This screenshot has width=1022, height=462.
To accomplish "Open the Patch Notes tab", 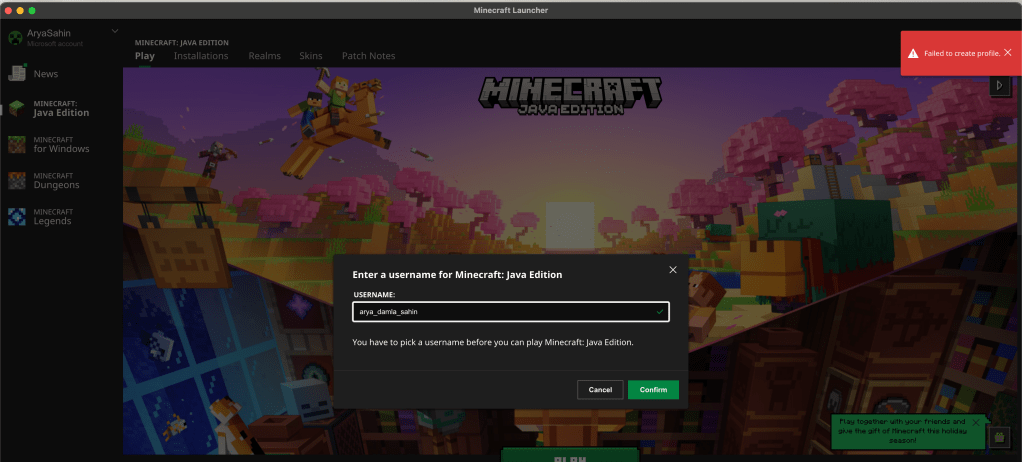I will pos(368,56).
